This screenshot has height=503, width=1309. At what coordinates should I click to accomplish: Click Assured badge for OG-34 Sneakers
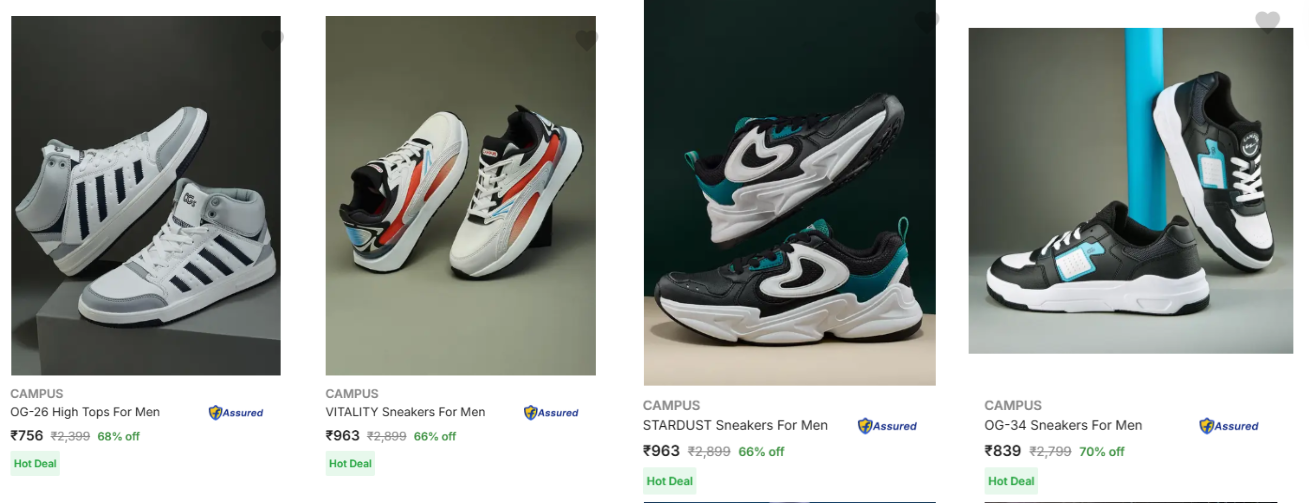[x=1229, y=426]
